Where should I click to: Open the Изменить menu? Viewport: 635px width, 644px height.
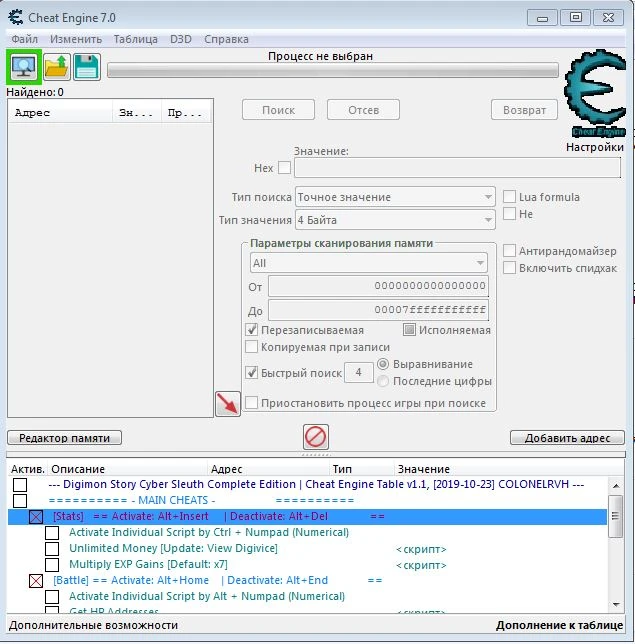(76, 39)
